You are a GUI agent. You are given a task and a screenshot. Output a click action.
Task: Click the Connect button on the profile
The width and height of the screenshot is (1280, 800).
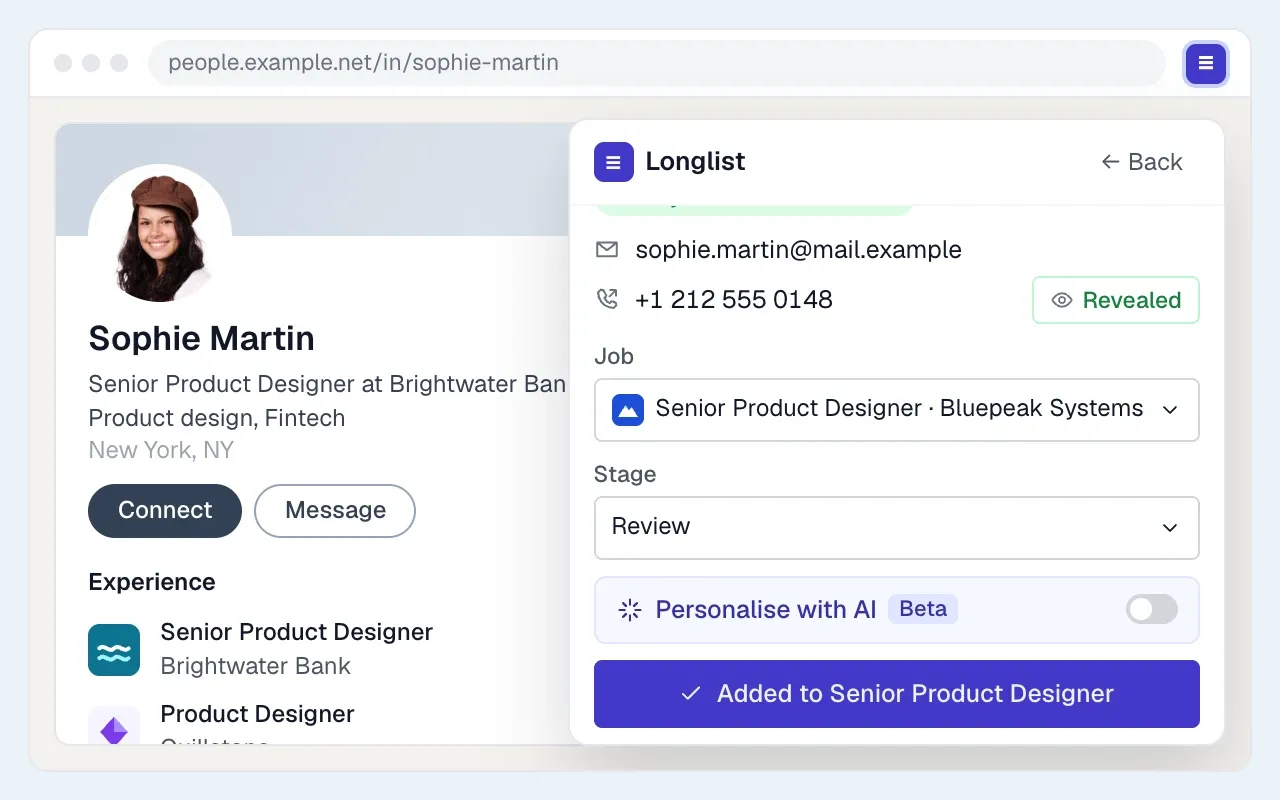(x=165, y=510)
